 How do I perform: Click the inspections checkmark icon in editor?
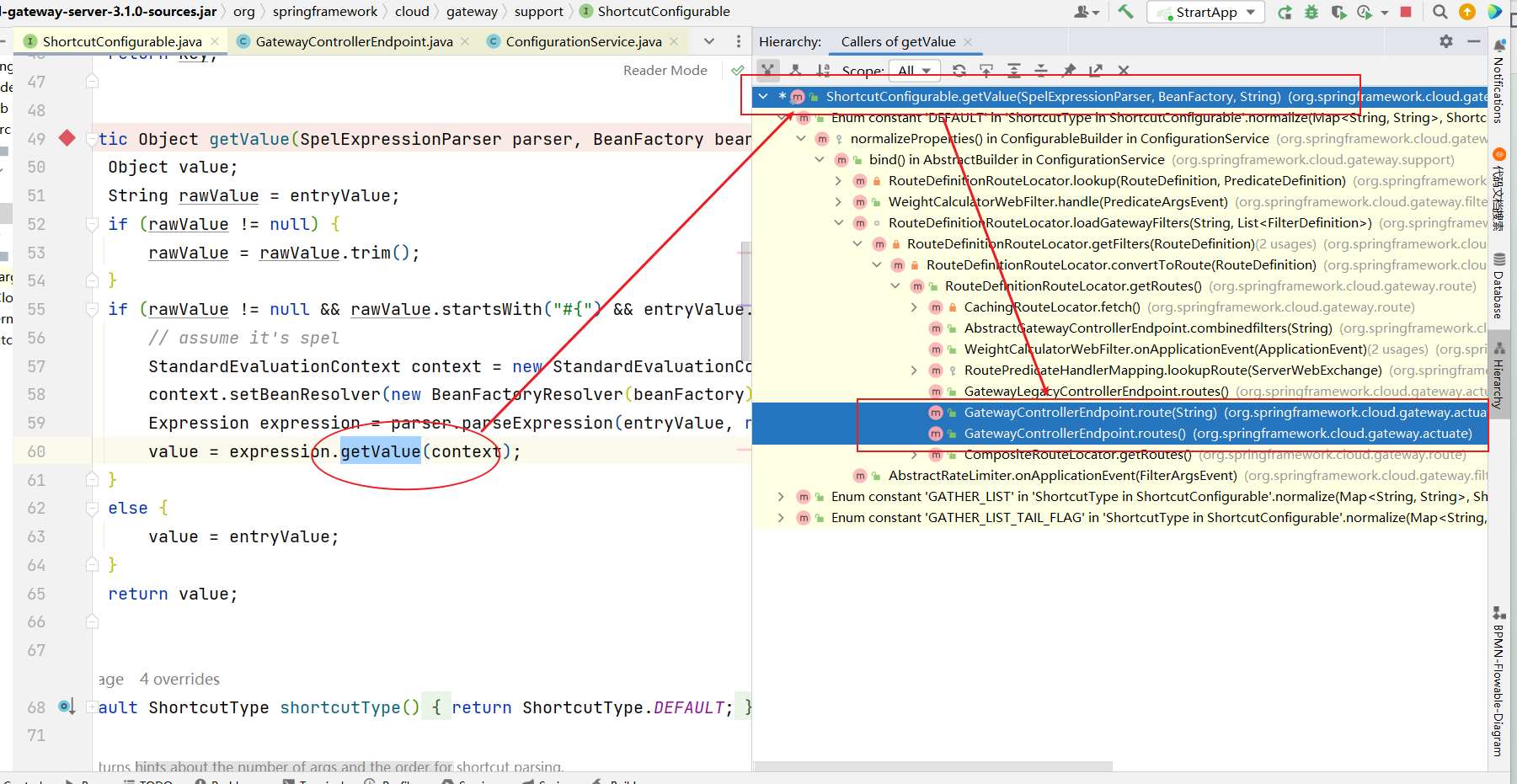(738, 71)
